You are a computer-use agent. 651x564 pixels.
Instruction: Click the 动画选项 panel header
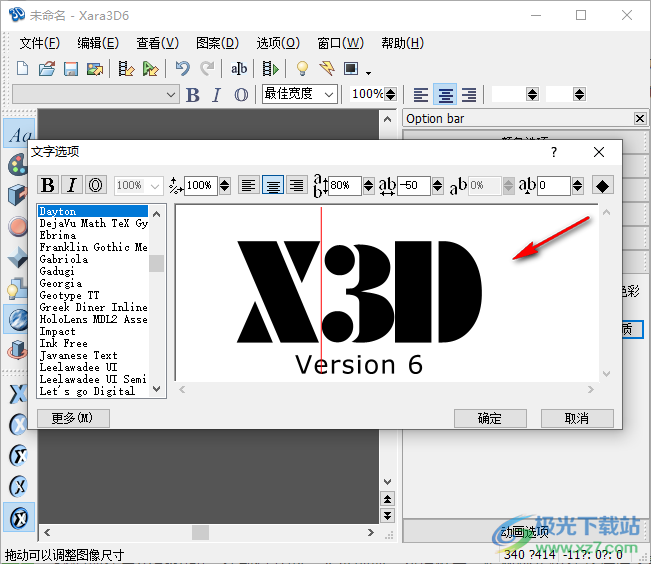pyautogui.click(x=524, y=531)
